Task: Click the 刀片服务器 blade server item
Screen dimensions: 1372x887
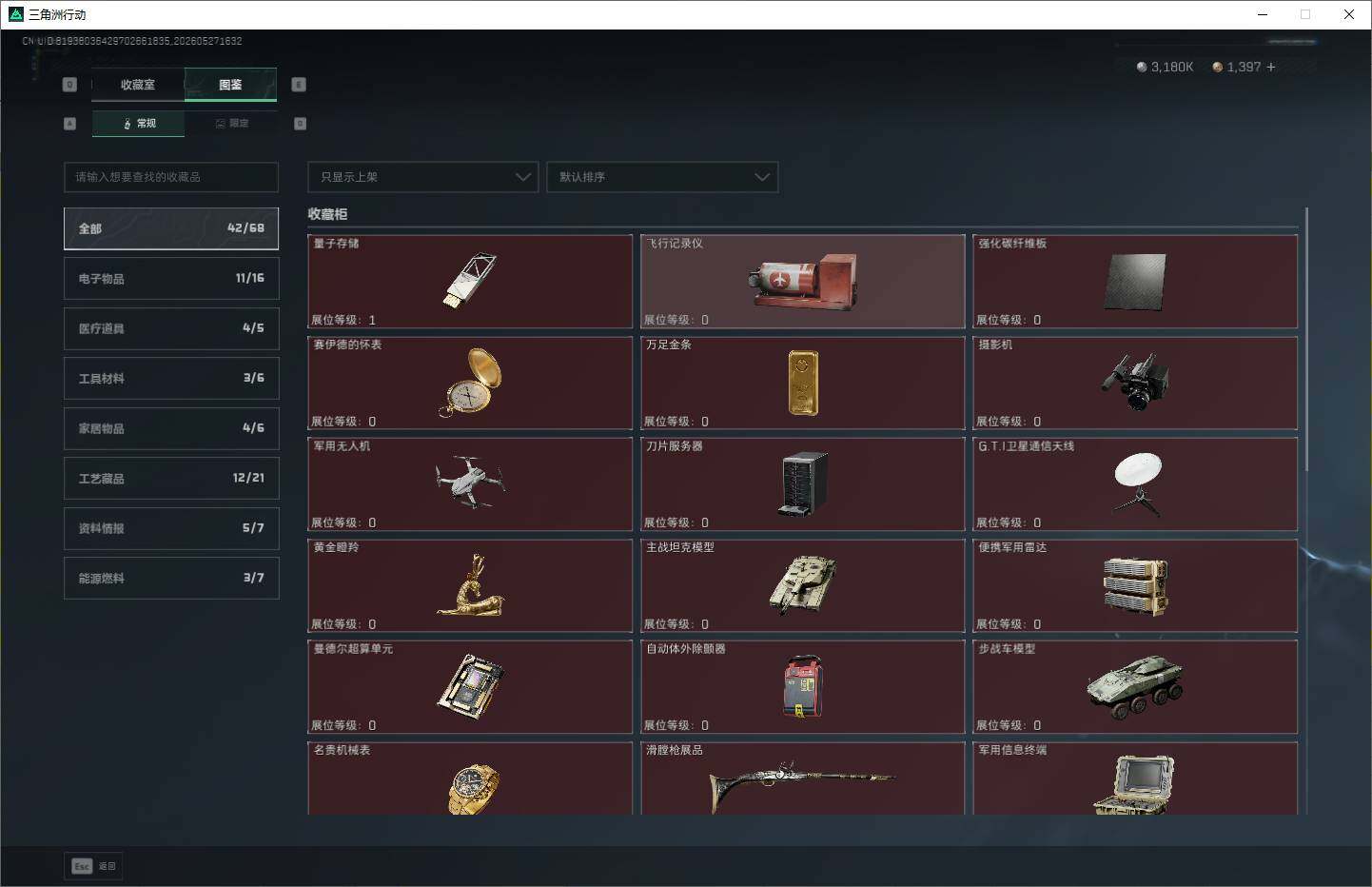Action: pyautogui.click(x=803, y=484)
